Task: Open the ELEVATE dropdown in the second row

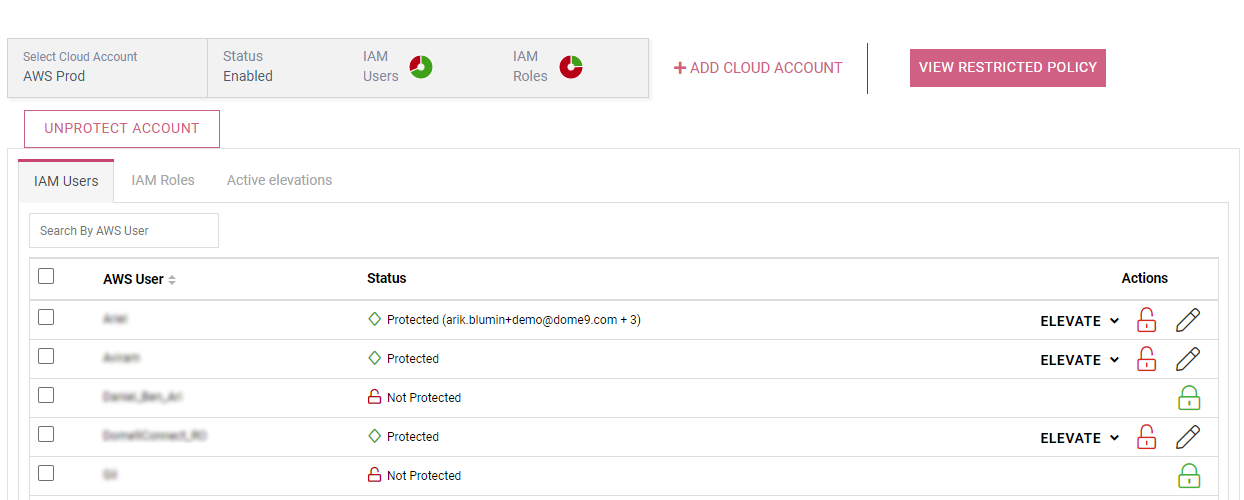Action: point(1079,360)
